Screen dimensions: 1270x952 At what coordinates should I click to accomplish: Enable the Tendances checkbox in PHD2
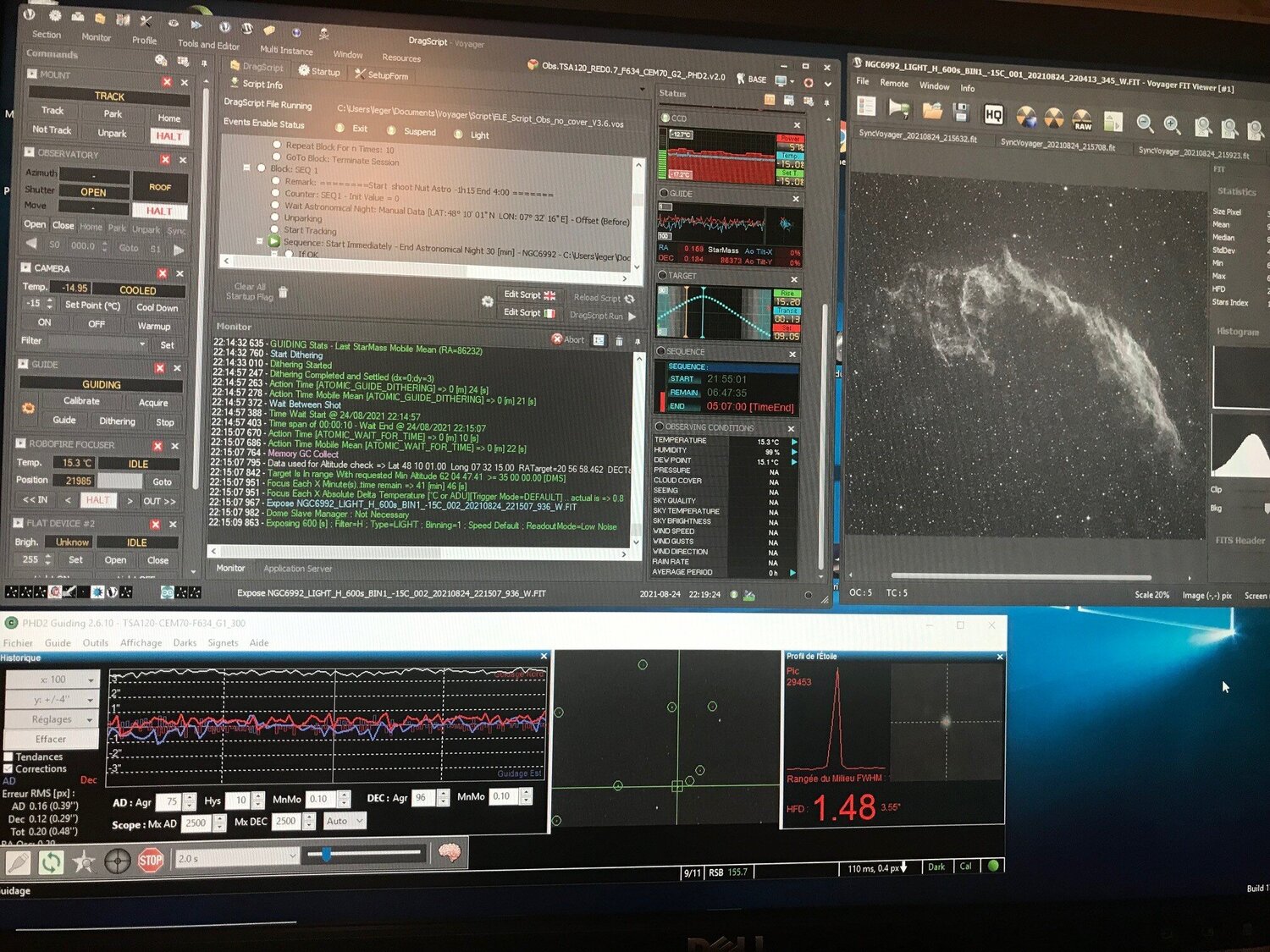click(x=10, y=757)
